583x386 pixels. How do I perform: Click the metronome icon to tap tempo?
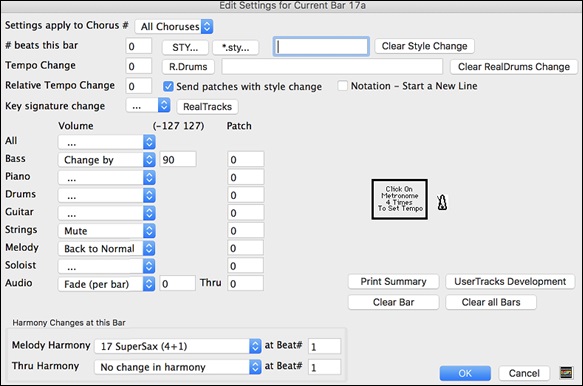tap(442, 203)
